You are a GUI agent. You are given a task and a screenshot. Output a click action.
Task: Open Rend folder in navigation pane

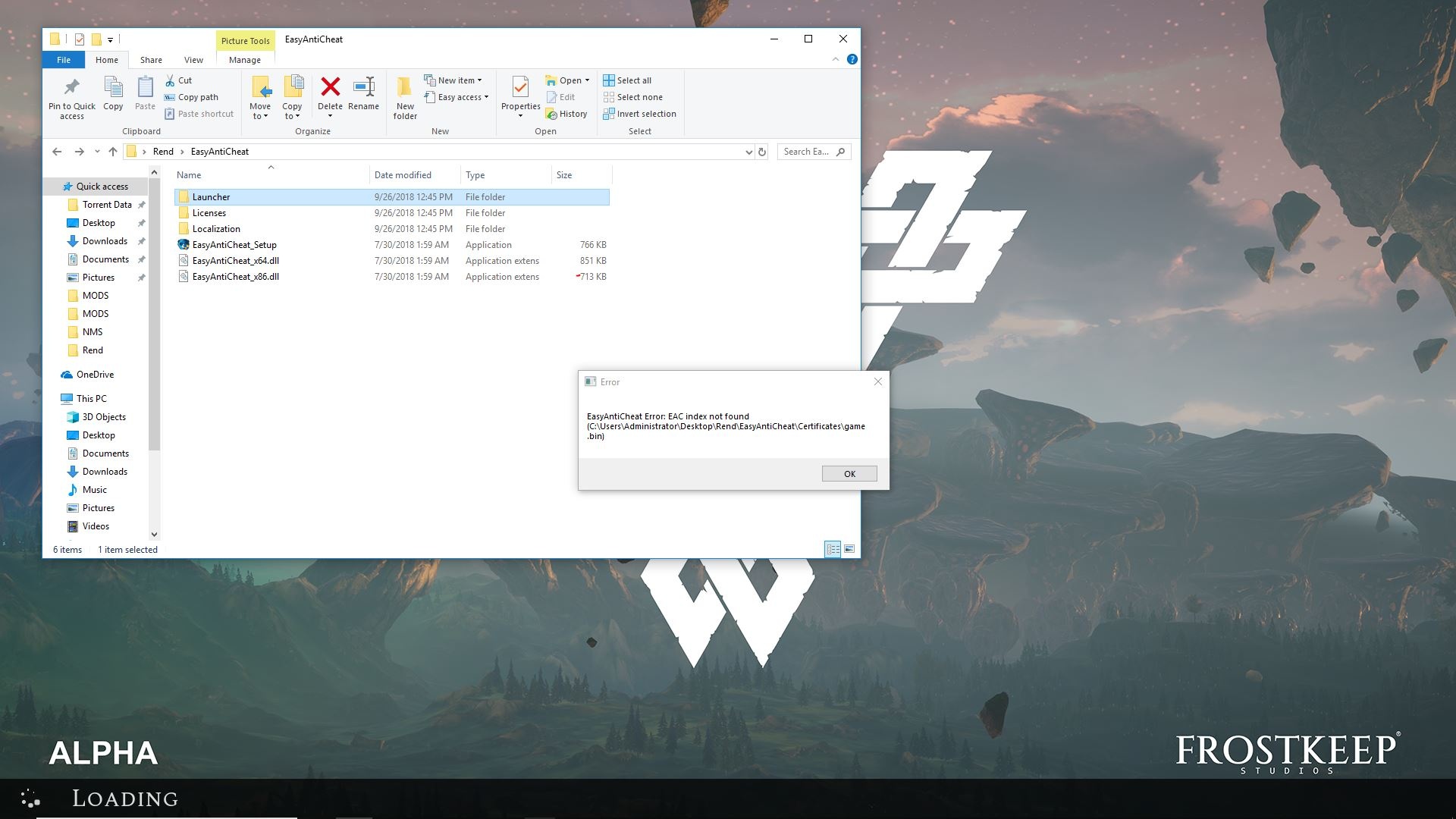click(x=92, y=350)
